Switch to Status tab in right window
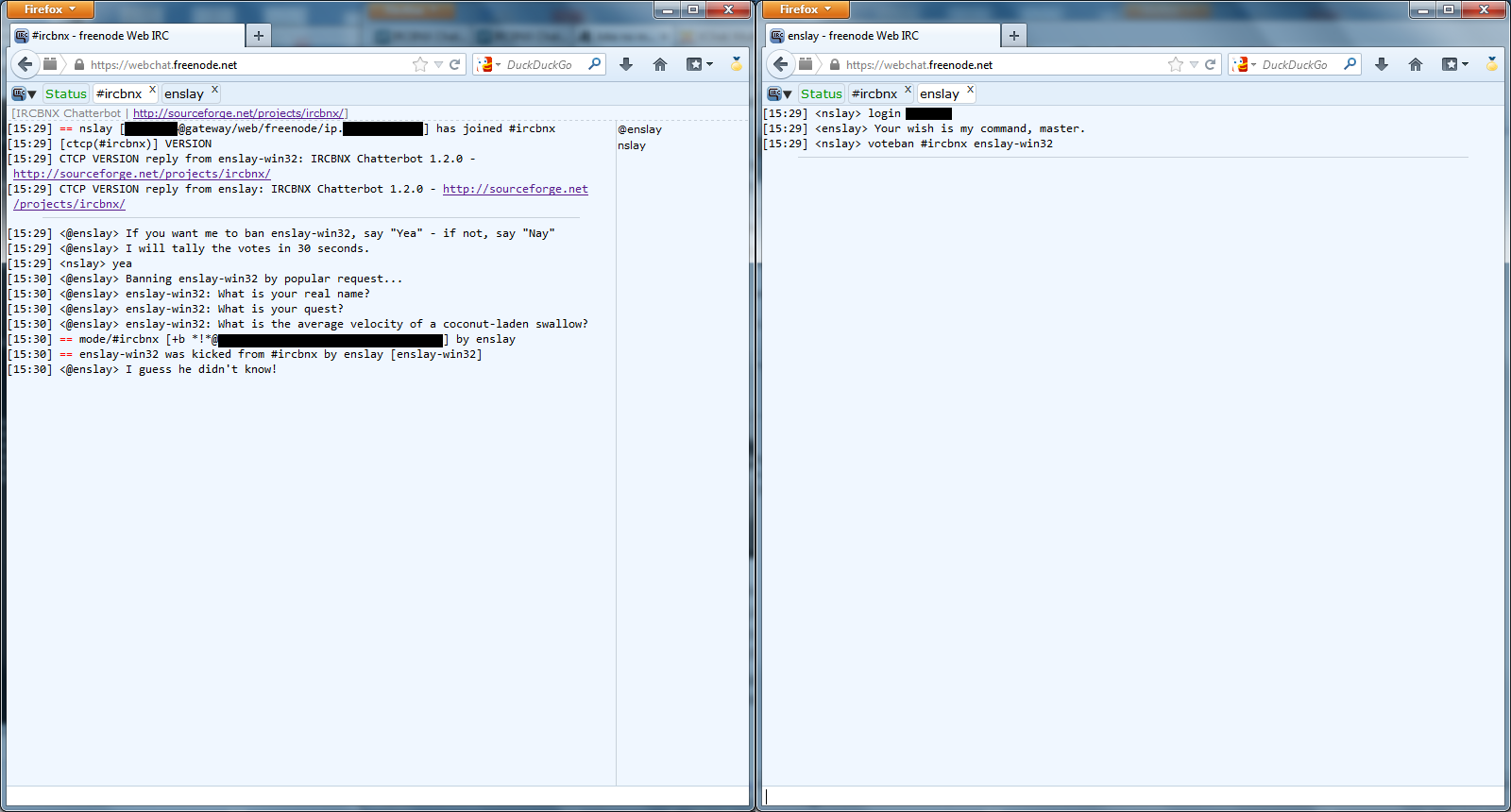The height and width of the screenshot is (812, 1511). (822, 93)
